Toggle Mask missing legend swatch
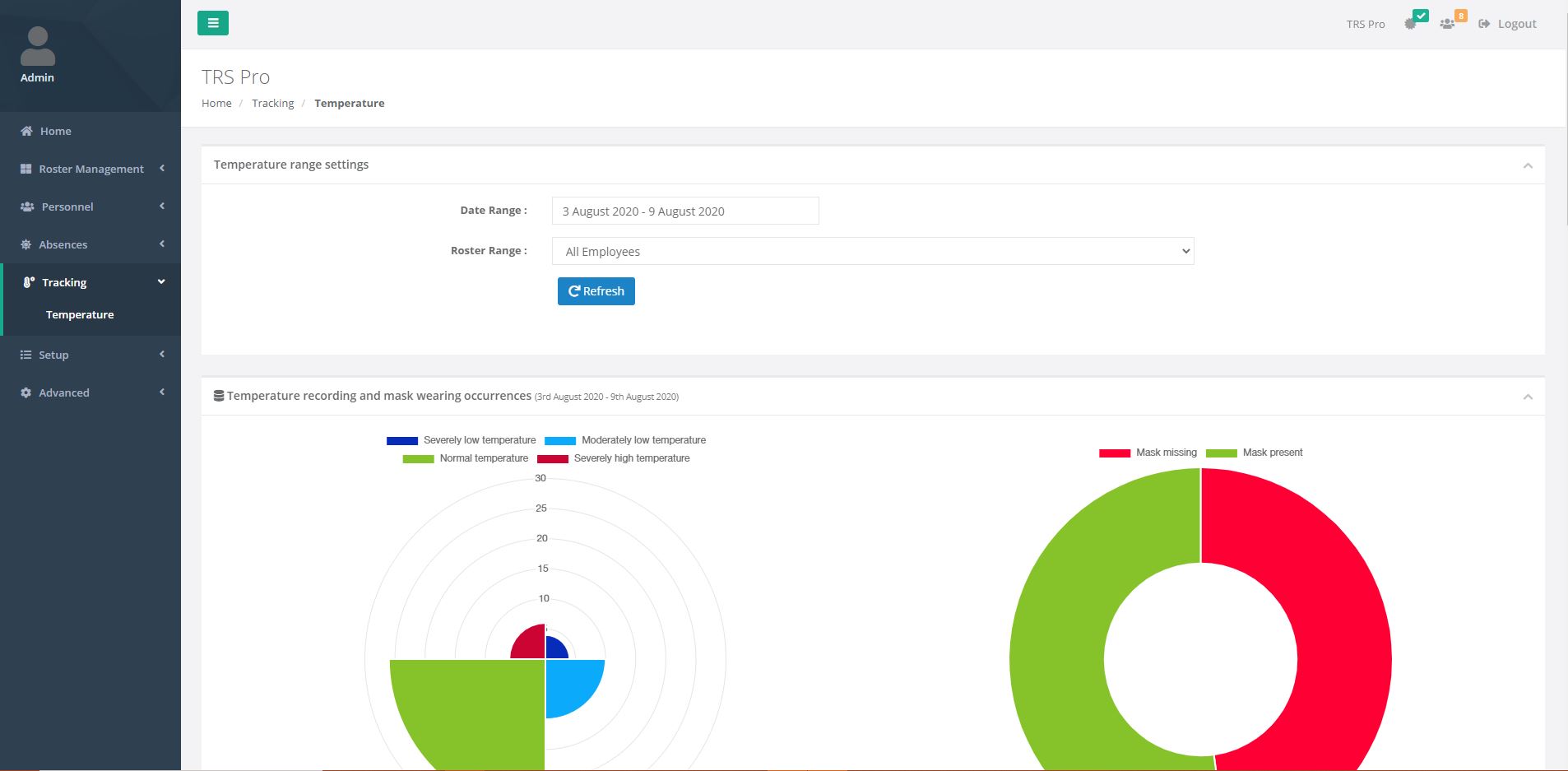Image resolution: width=1568 pixels, height=771 pixels. (x=1115, y=453)
